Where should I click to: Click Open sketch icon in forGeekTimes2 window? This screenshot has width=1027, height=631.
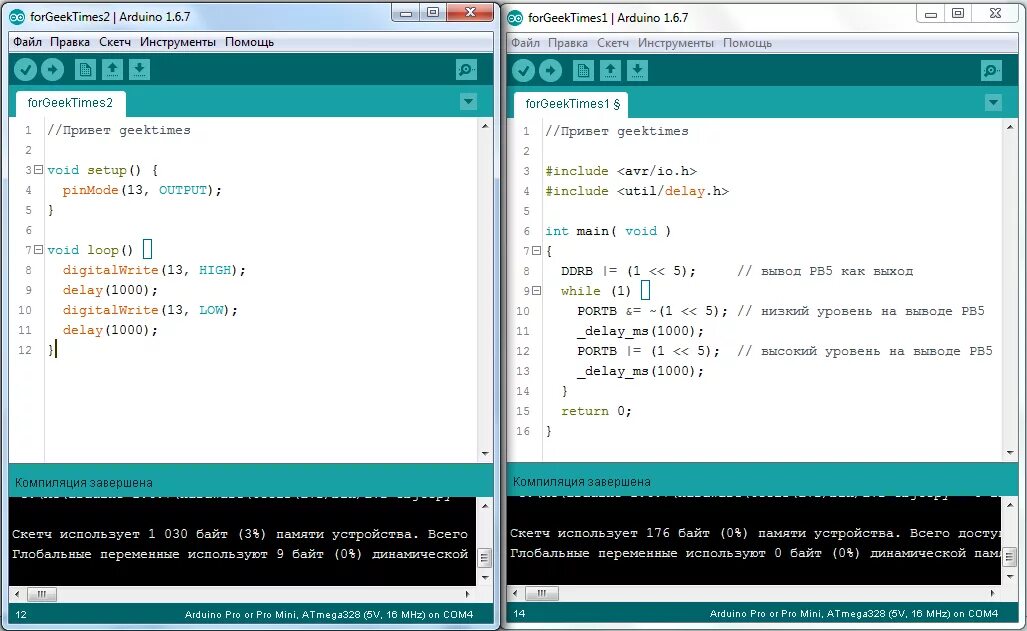tap(113, 69)
